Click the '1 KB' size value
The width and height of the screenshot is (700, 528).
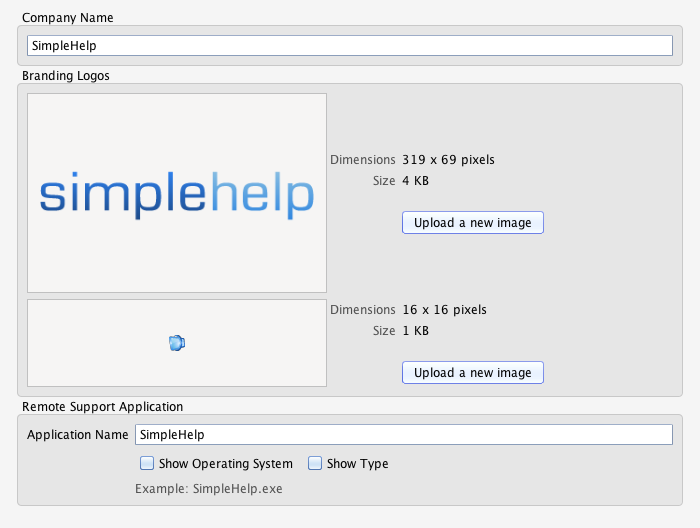coord(416,331)
